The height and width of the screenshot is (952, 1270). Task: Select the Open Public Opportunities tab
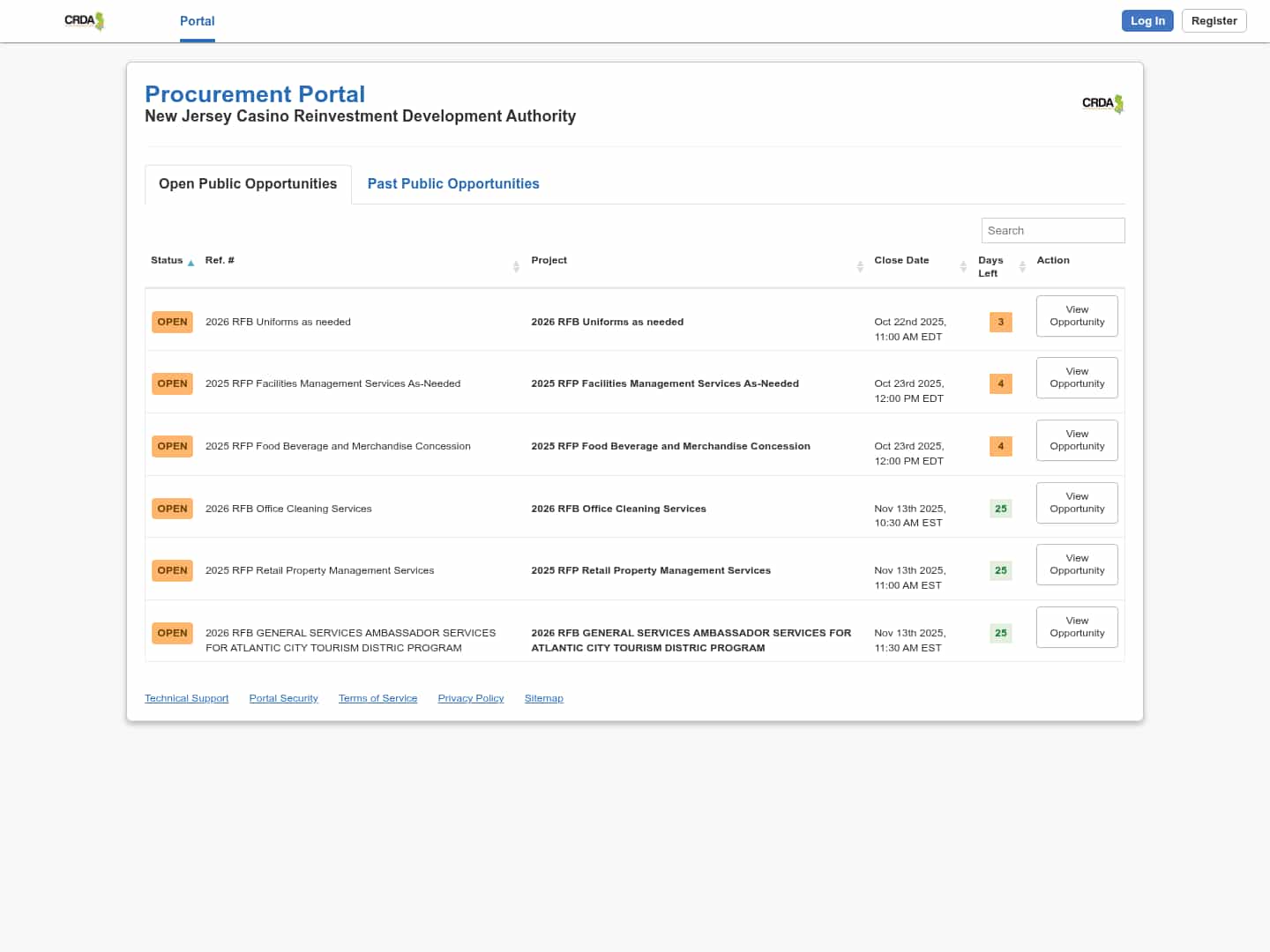(x=248, y=183)
